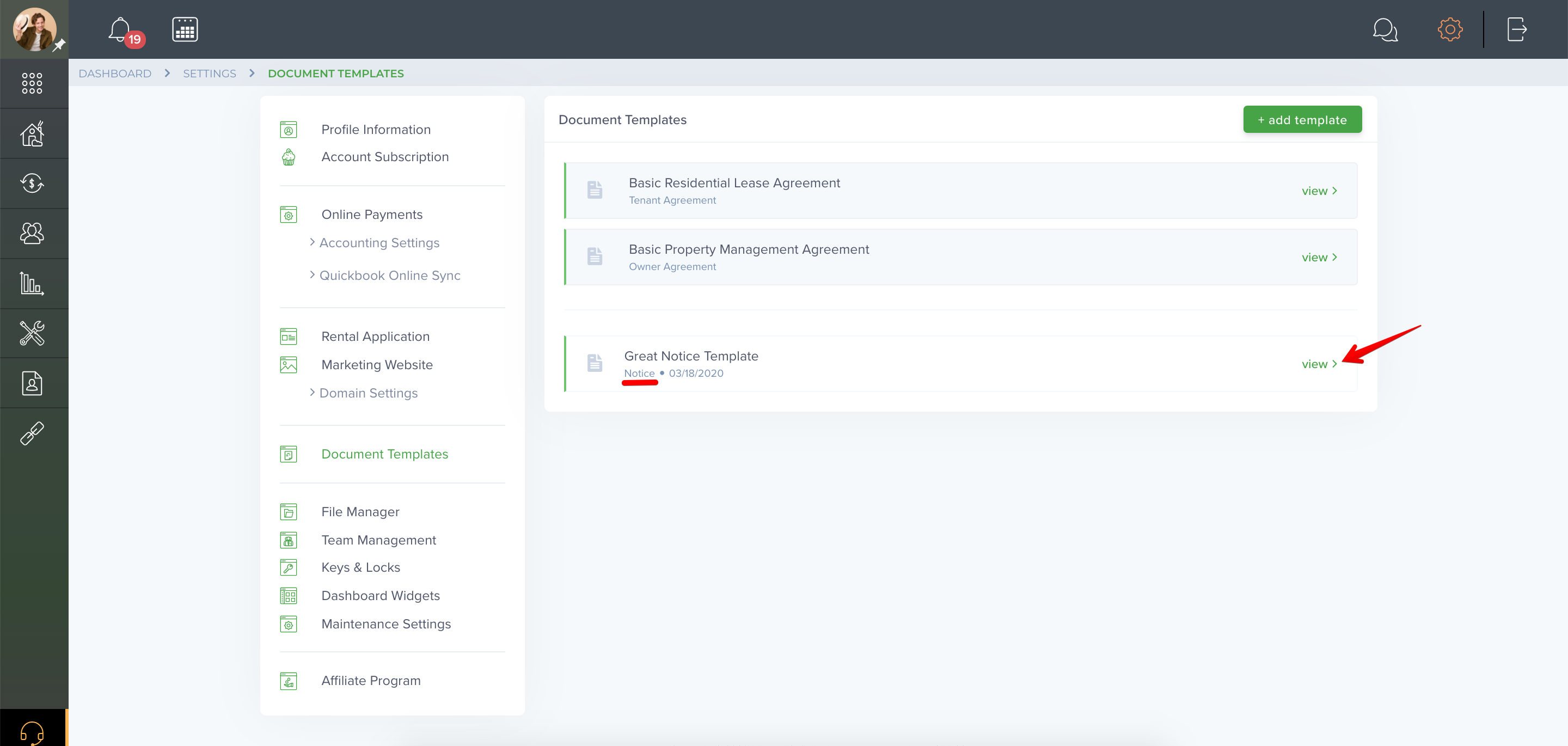Open Maintenance Settings page
This screenshot has height=746, width=1568.
point(386,624)
